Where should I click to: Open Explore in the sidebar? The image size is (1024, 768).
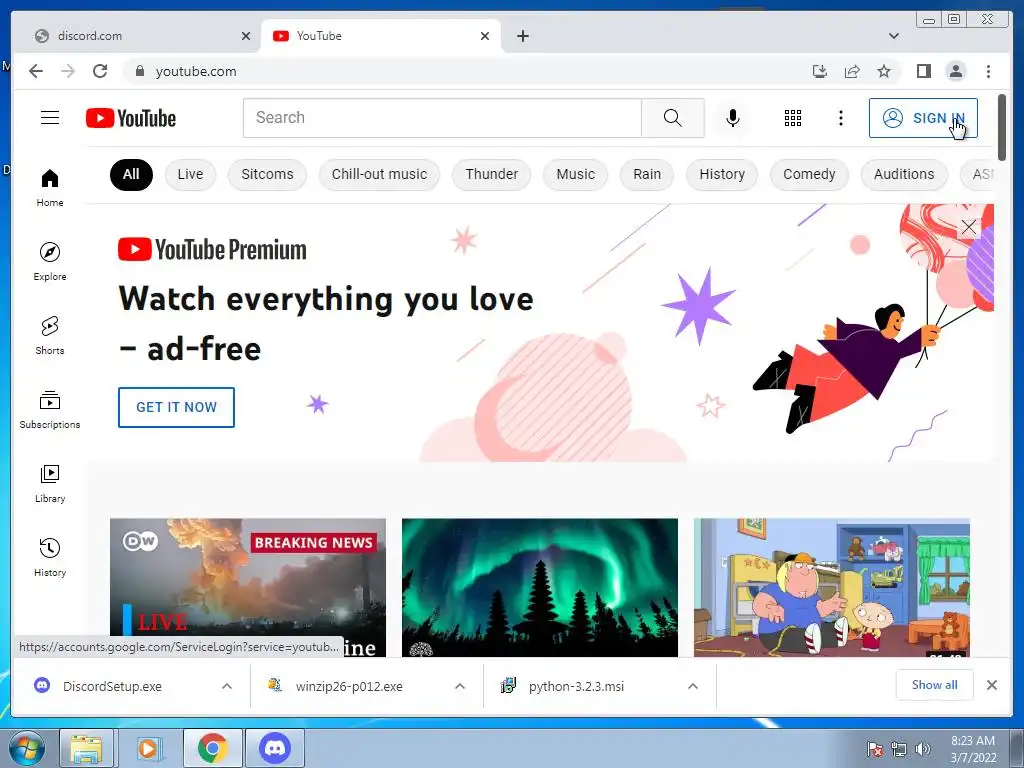[50, 261]
